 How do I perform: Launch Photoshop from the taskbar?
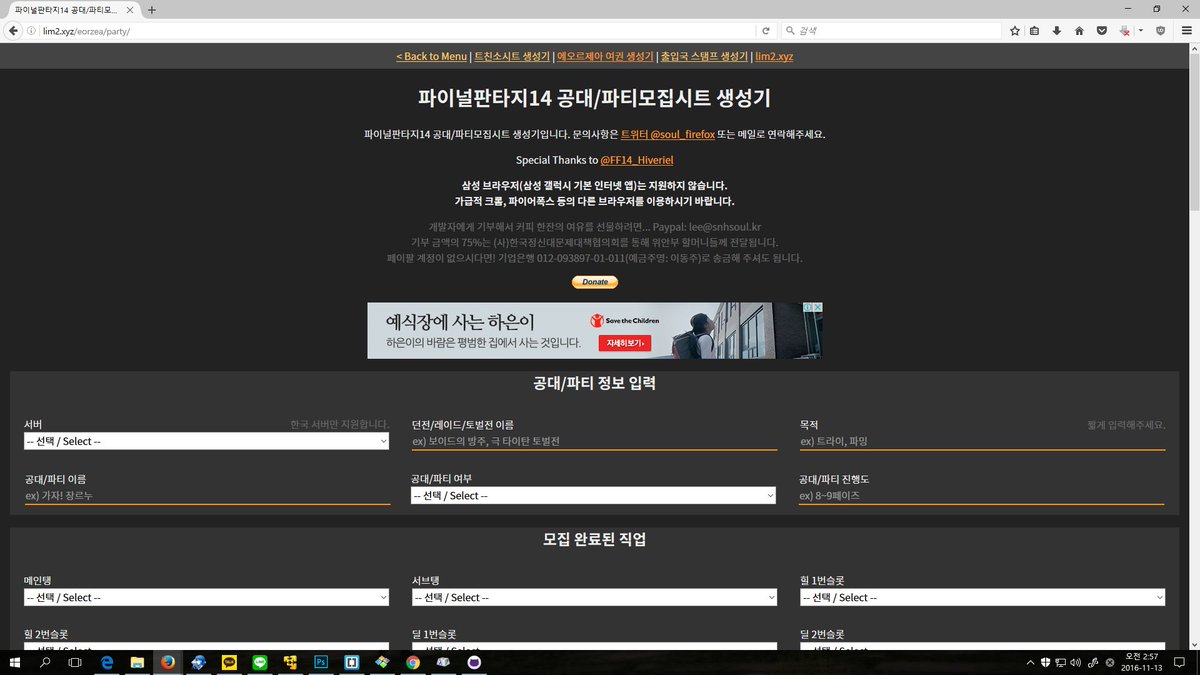(321, 662)
